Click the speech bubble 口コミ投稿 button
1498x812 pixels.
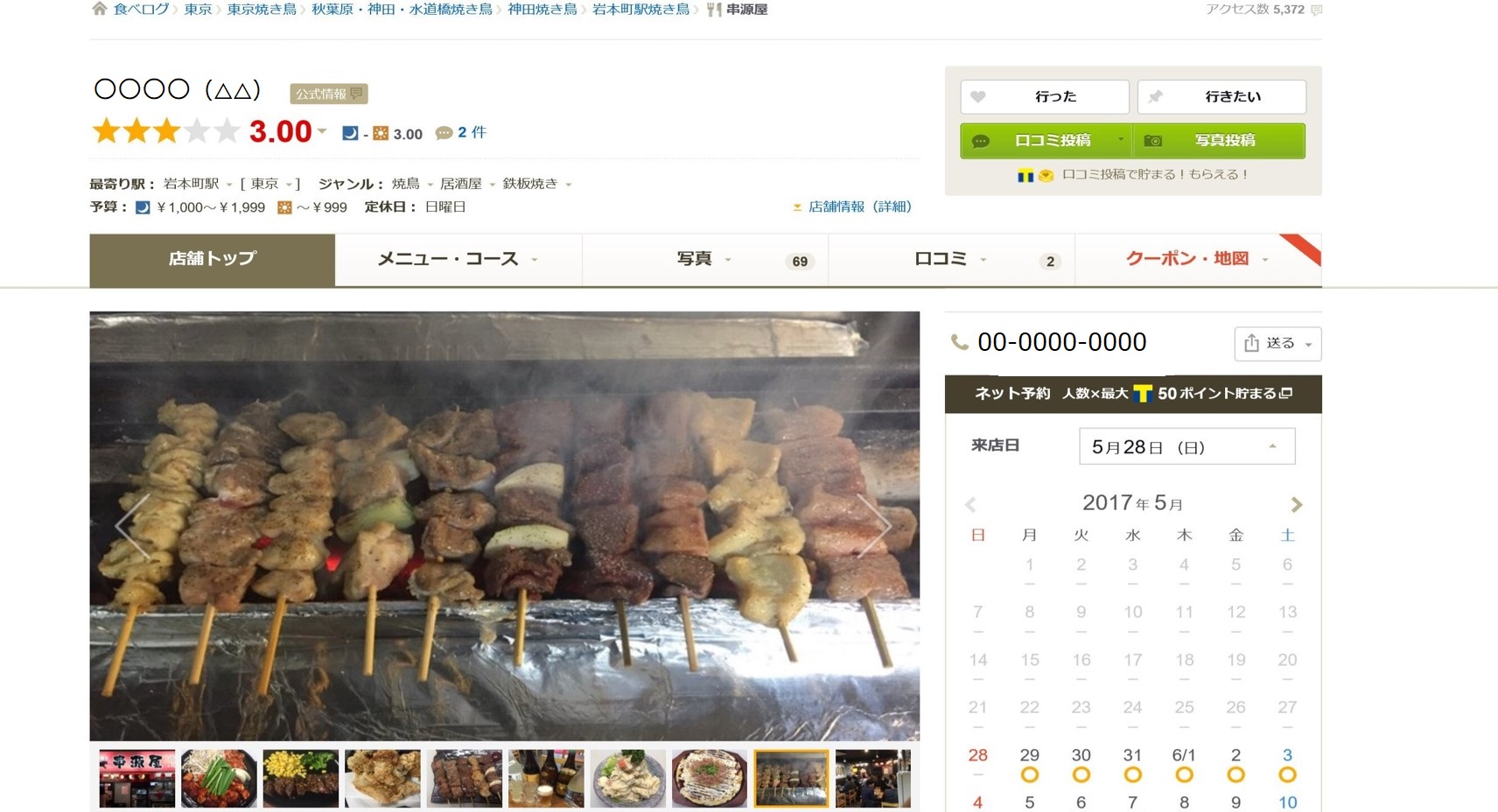coord(1046,140)
